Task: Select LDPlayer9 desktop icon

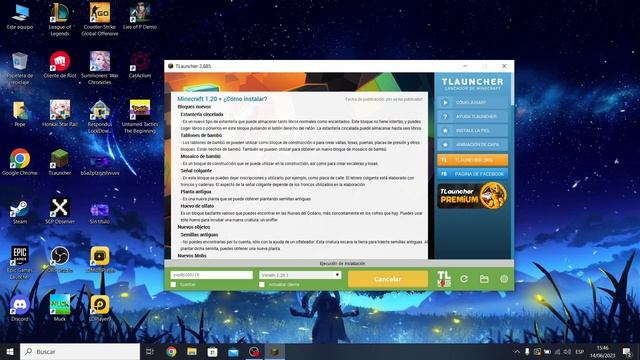Action: pyautogui.click(x=100, y=308)
